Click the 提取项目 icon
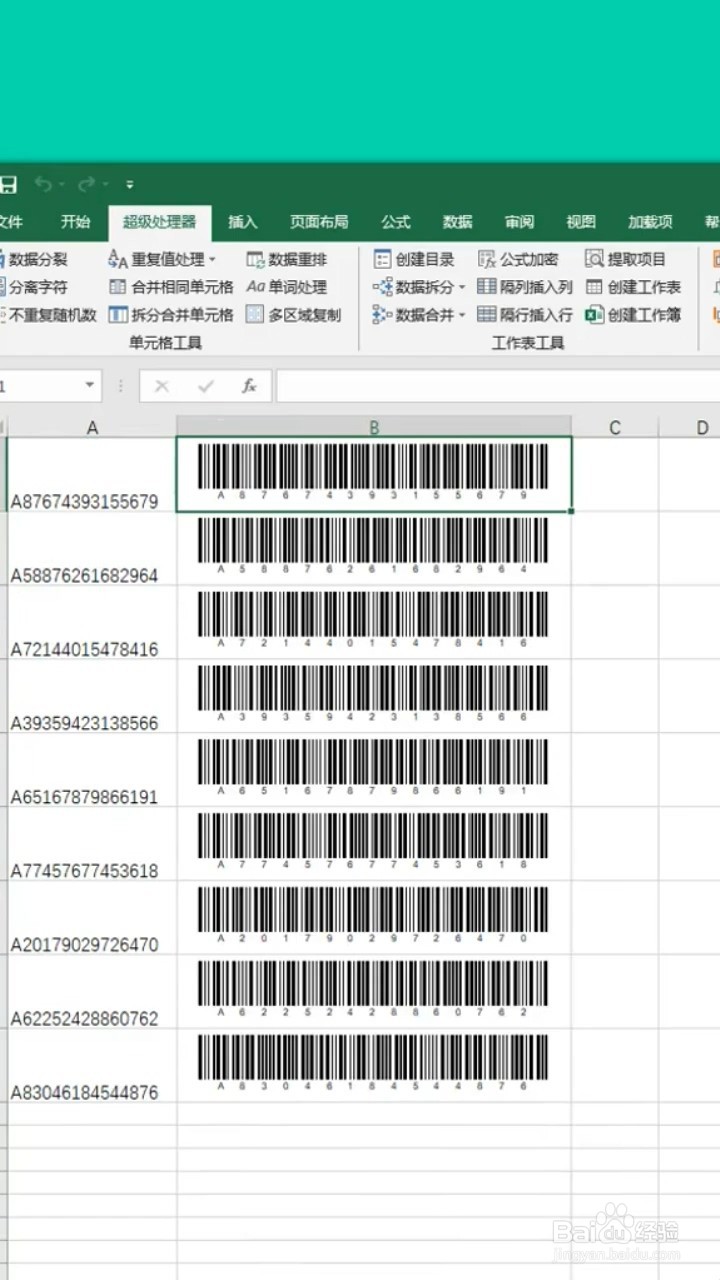Screen dimensions: 720x1280 (594, 259)
